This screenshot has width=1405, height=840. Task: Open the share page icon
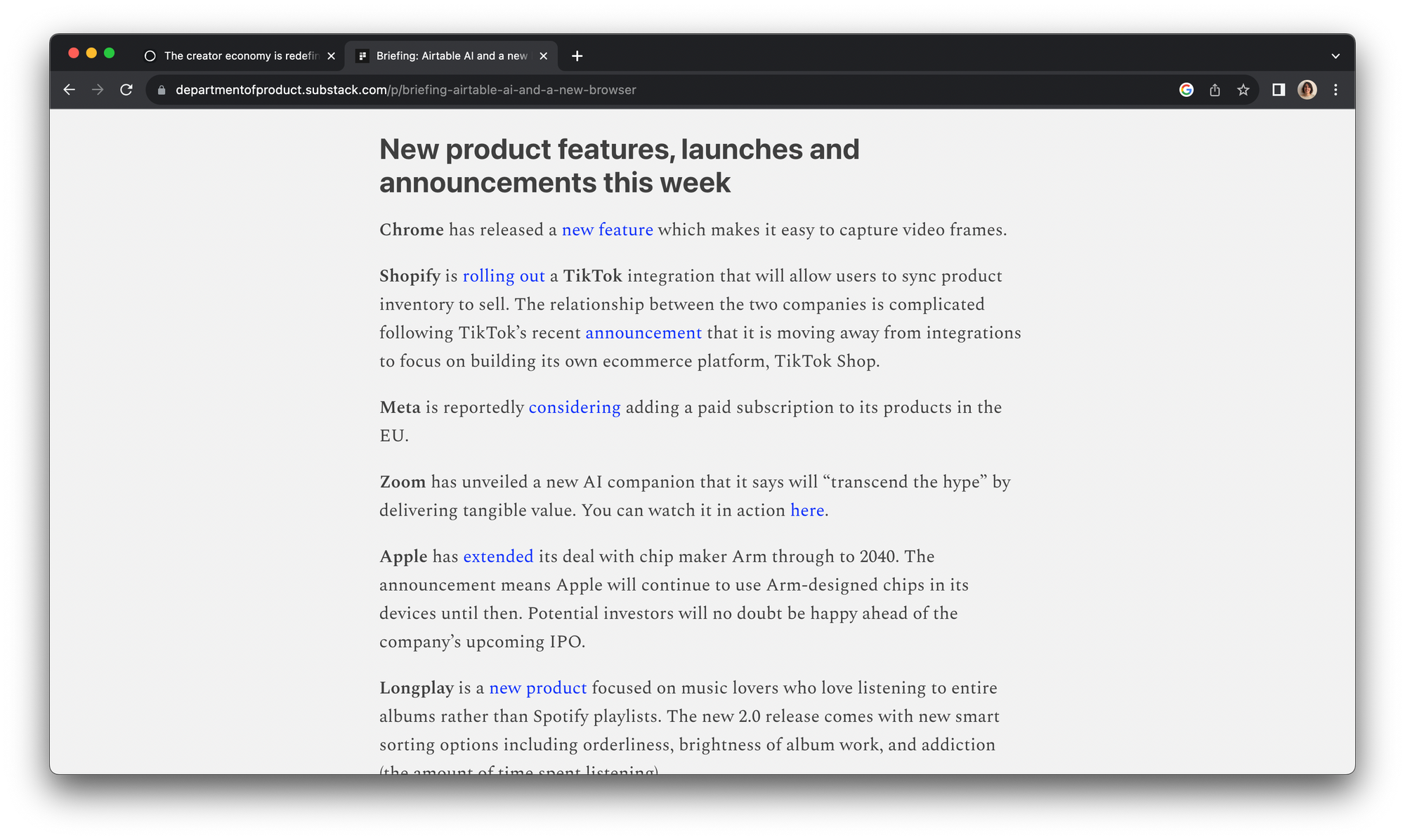1215,90
